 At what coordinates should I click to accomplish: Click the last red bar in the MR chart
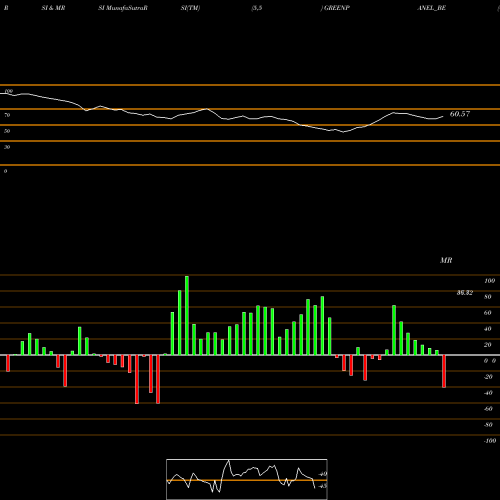click(444, 371)
